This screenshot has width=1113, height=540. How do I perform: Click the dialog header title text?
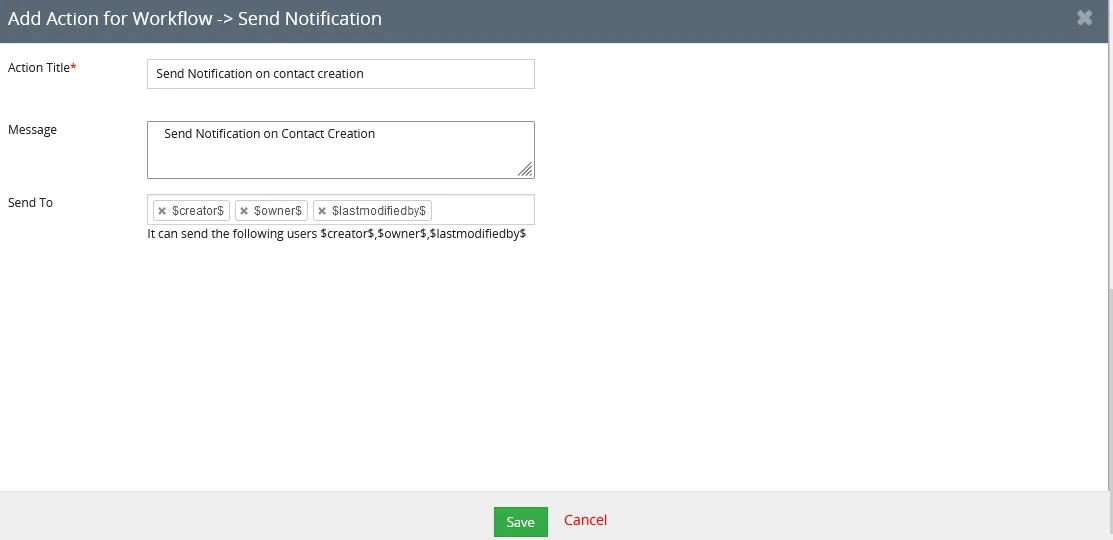tap(195, 19)
